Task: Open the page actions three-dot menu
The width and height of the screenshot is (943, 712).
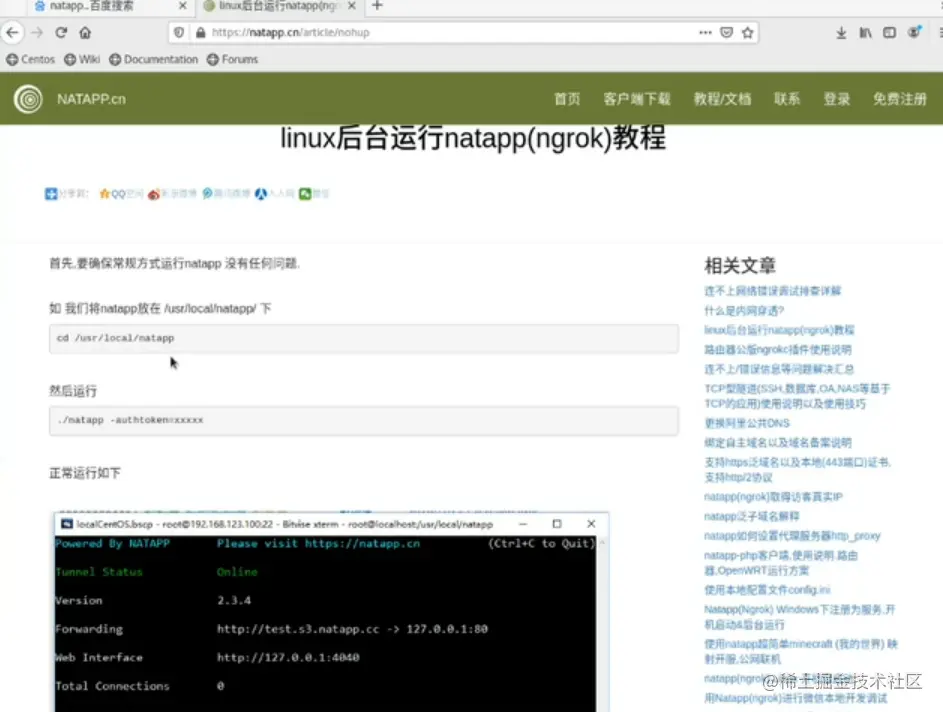Action: click(705, 32)
